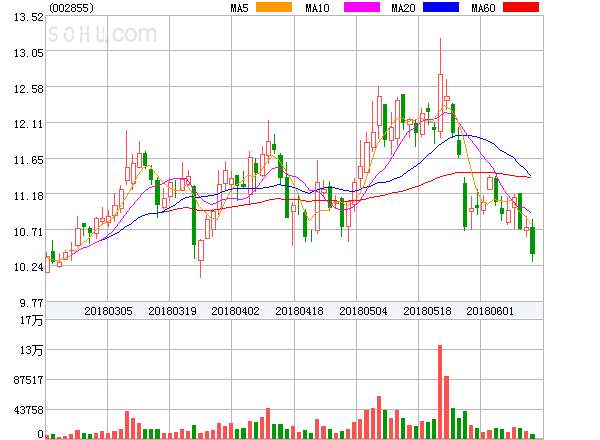Select the stock code (002855) label
The width and height of the screenshot is (600, 440).
[x=72, y=8]
